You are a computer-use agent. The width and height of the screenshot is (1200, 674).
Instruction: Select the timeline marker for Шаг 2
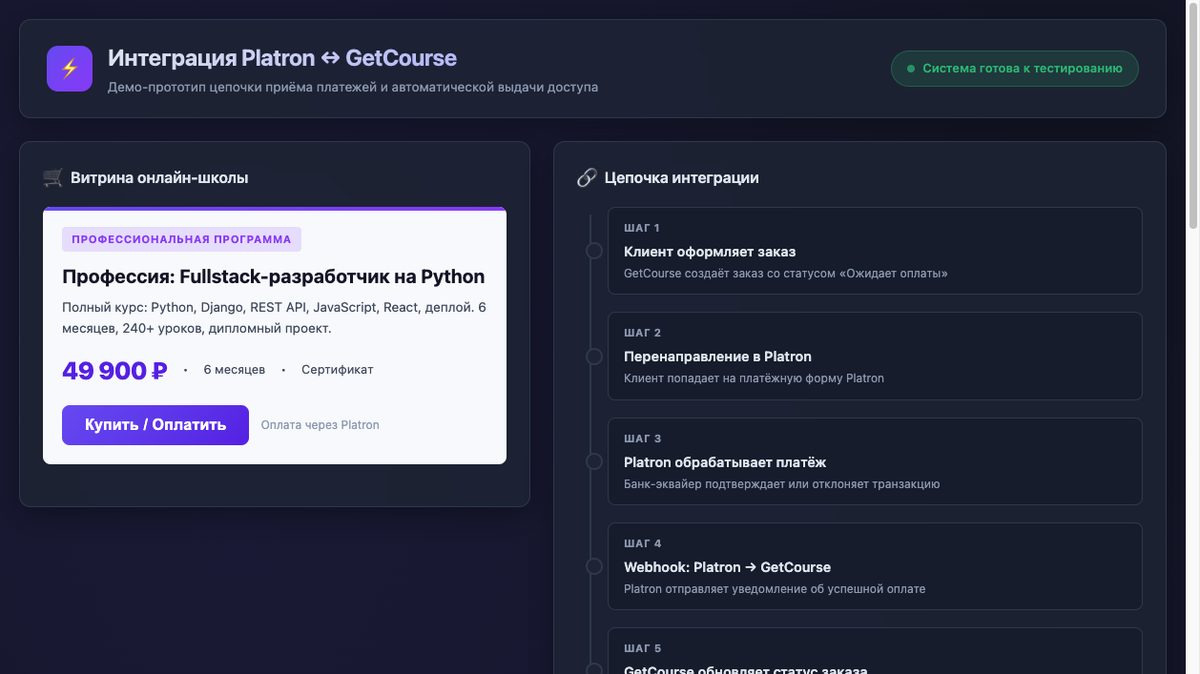pos(594,356)
